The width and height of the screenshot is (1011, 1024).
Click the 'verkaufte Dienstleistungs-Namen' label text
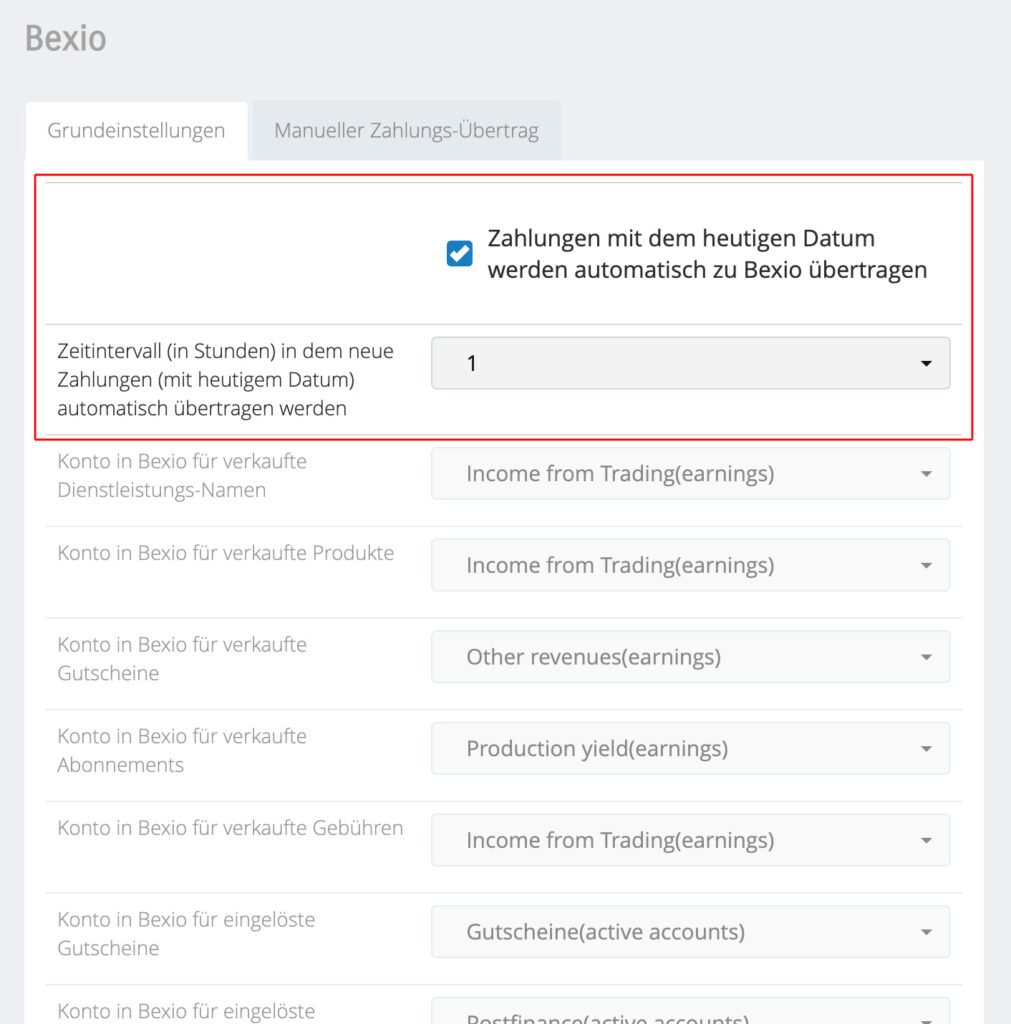point(182,476)
